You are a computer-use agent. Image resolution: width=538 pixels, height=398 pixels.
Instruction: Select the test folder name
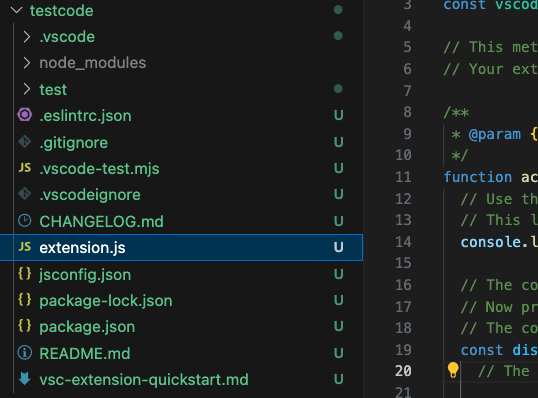tap(53, 90)
